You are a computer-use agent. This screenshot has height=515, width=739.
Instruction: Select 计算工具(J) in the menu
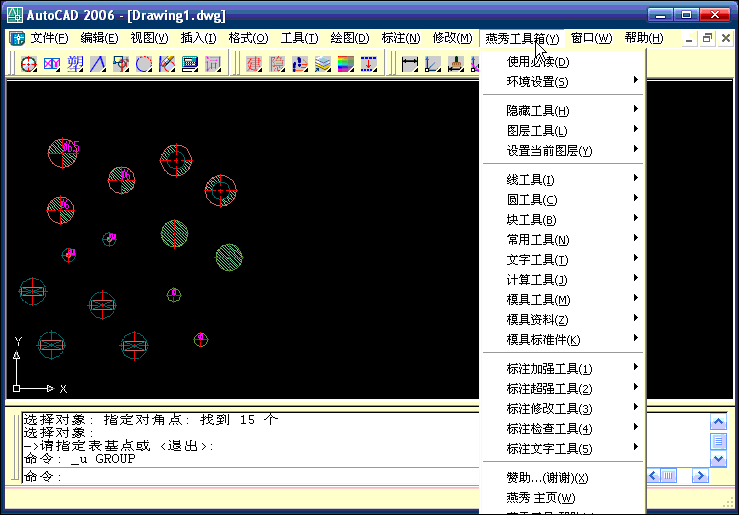[564, 280]
